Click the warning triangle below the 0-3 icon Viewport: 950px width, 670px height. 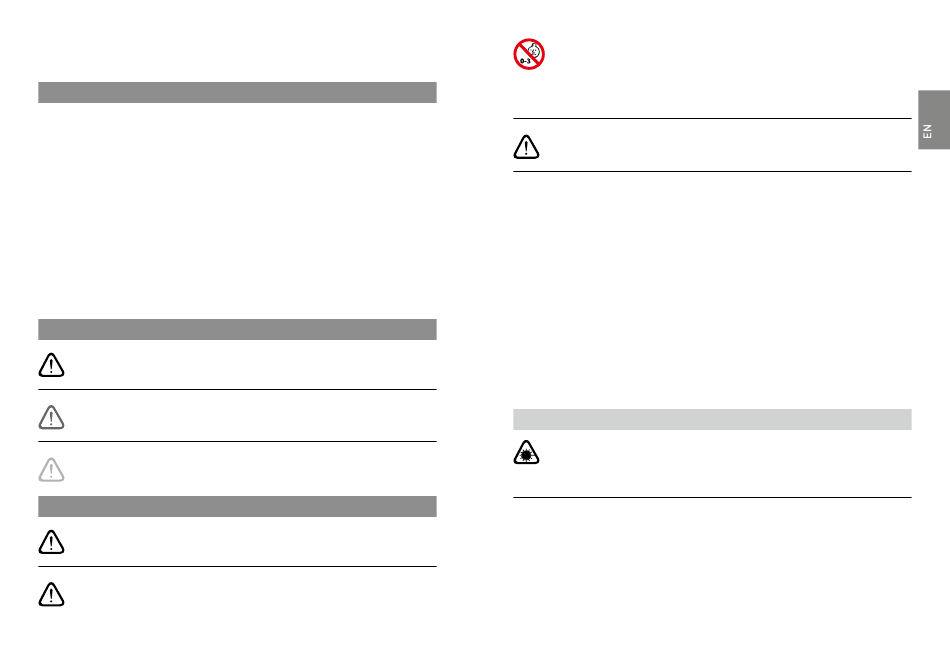(526, 147)
